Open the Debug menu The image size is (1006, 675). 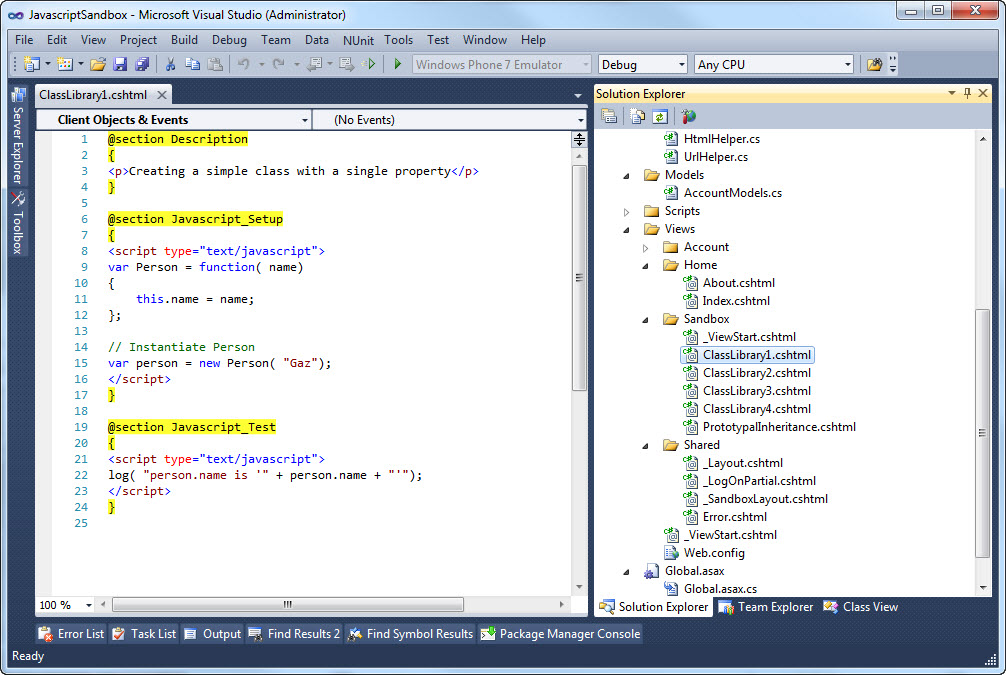tap(229, 40)
